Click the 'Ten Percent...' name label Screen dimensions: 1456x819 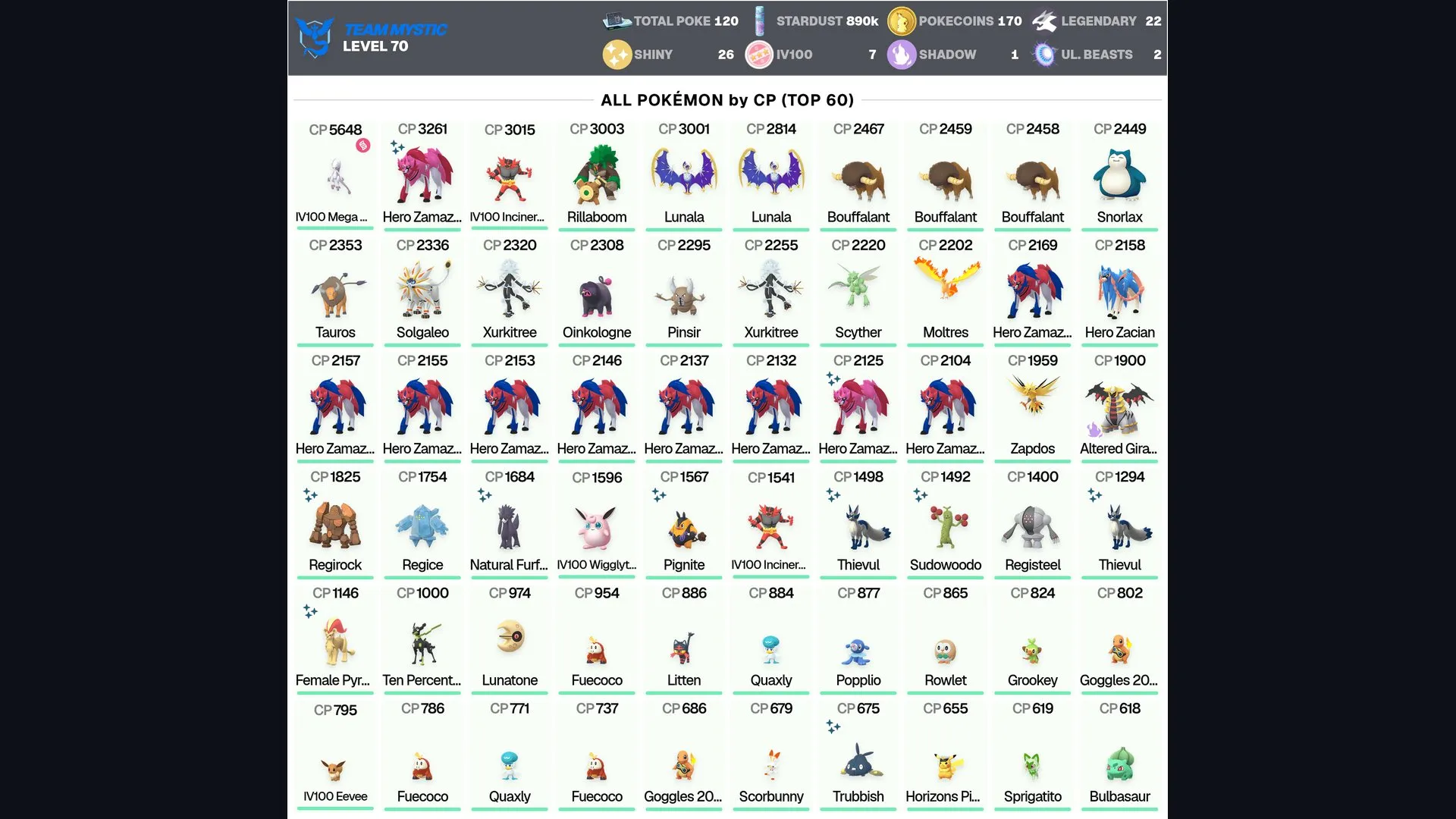tap(422, 680)
